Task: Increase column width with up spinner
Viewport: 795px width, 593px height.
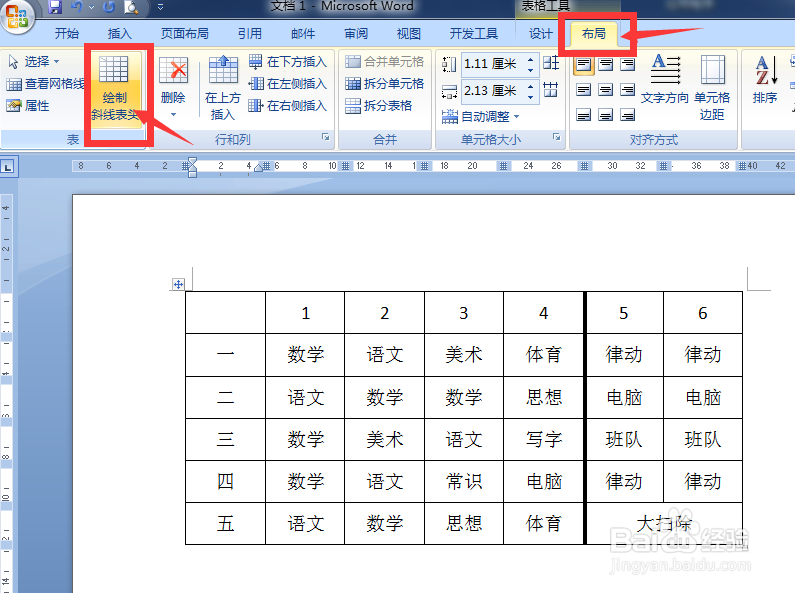Action: [530, 86]
